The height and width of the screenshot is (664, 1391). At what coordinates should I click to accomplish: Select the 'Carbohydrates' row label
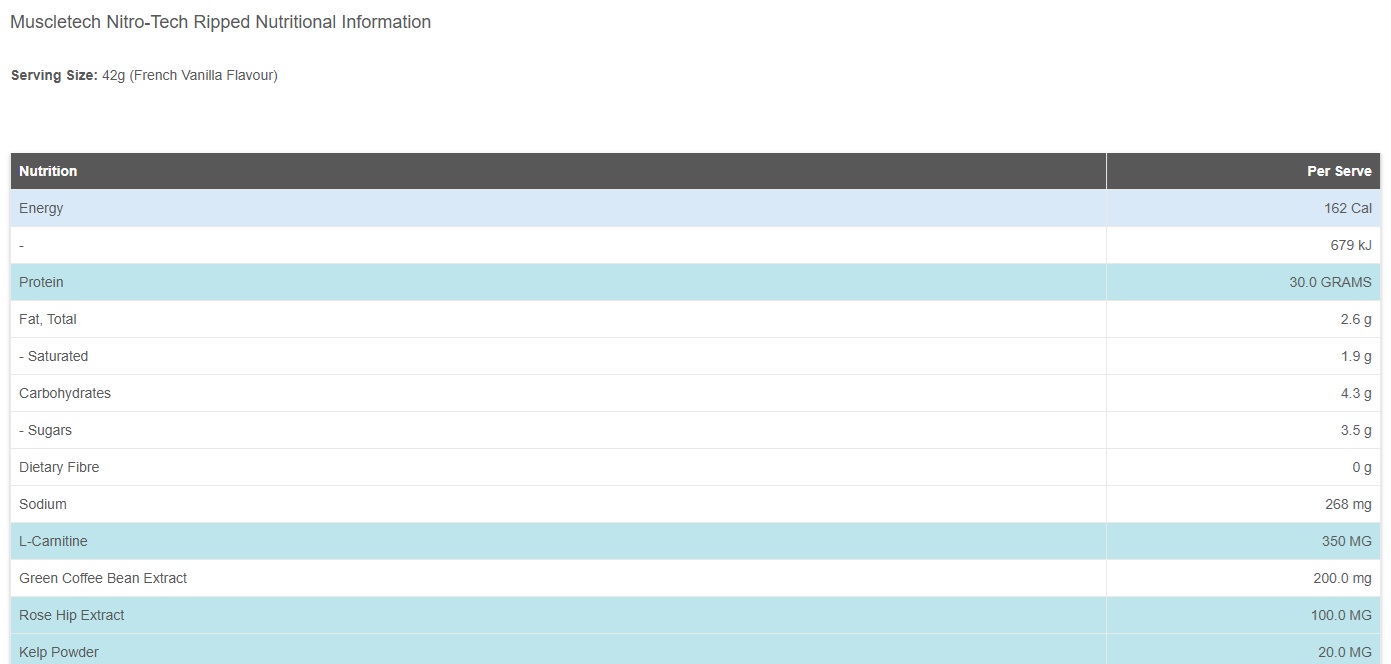tap(65, 393)
